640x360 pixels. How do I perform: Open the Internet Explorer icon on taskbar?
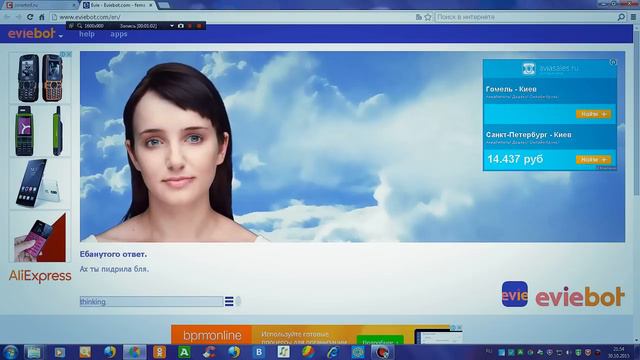click(x=333, y=352)
